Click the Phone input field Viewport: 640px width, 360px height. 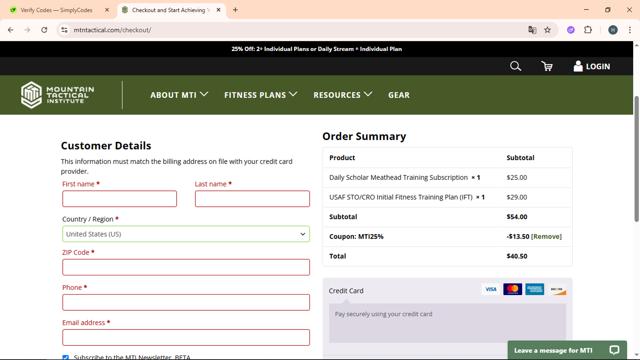186,302
